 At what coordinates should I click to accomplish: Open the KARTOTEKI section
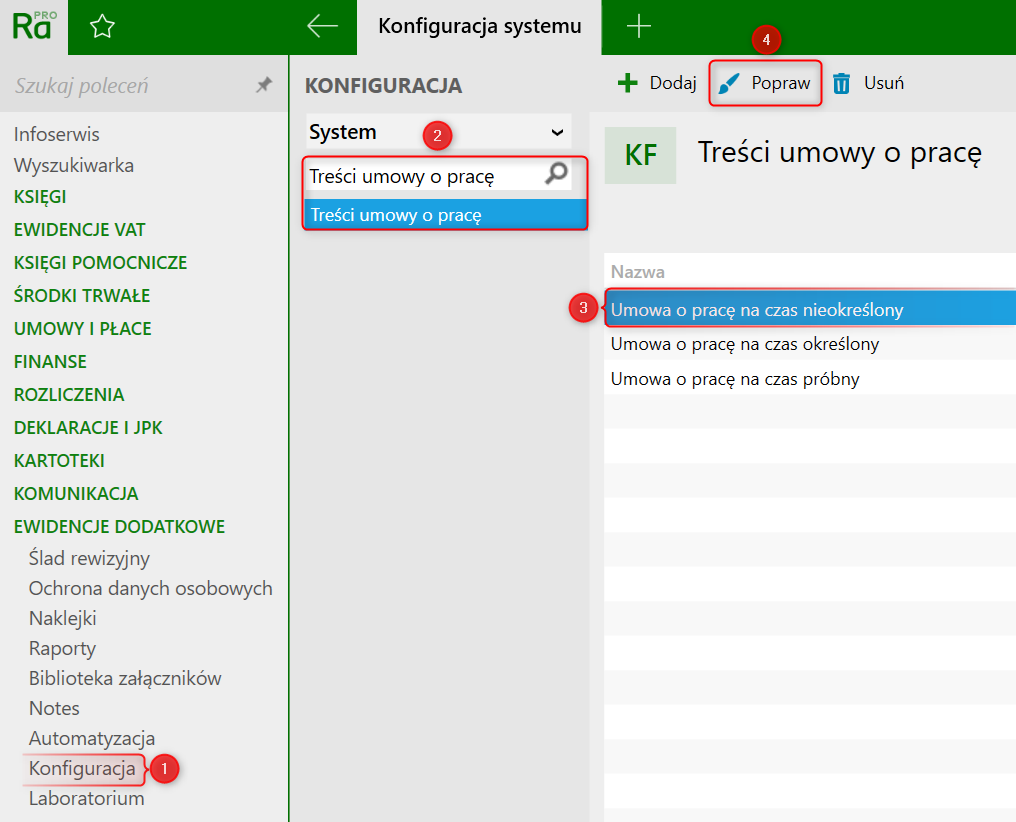click(x=59, y=461)
